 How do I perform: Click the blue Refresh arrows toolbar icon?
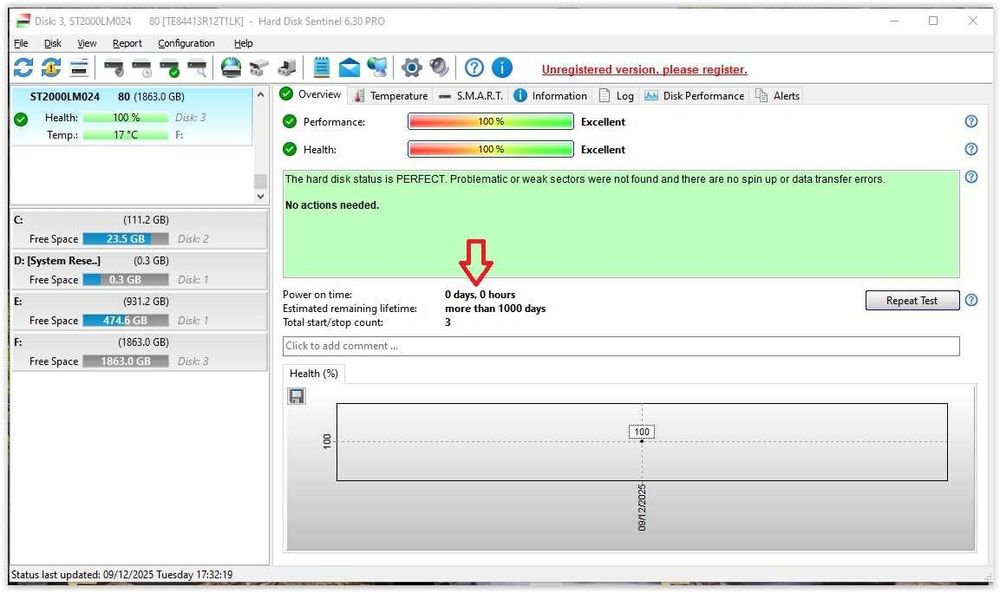pyautogui.click(x=24, y=67)
